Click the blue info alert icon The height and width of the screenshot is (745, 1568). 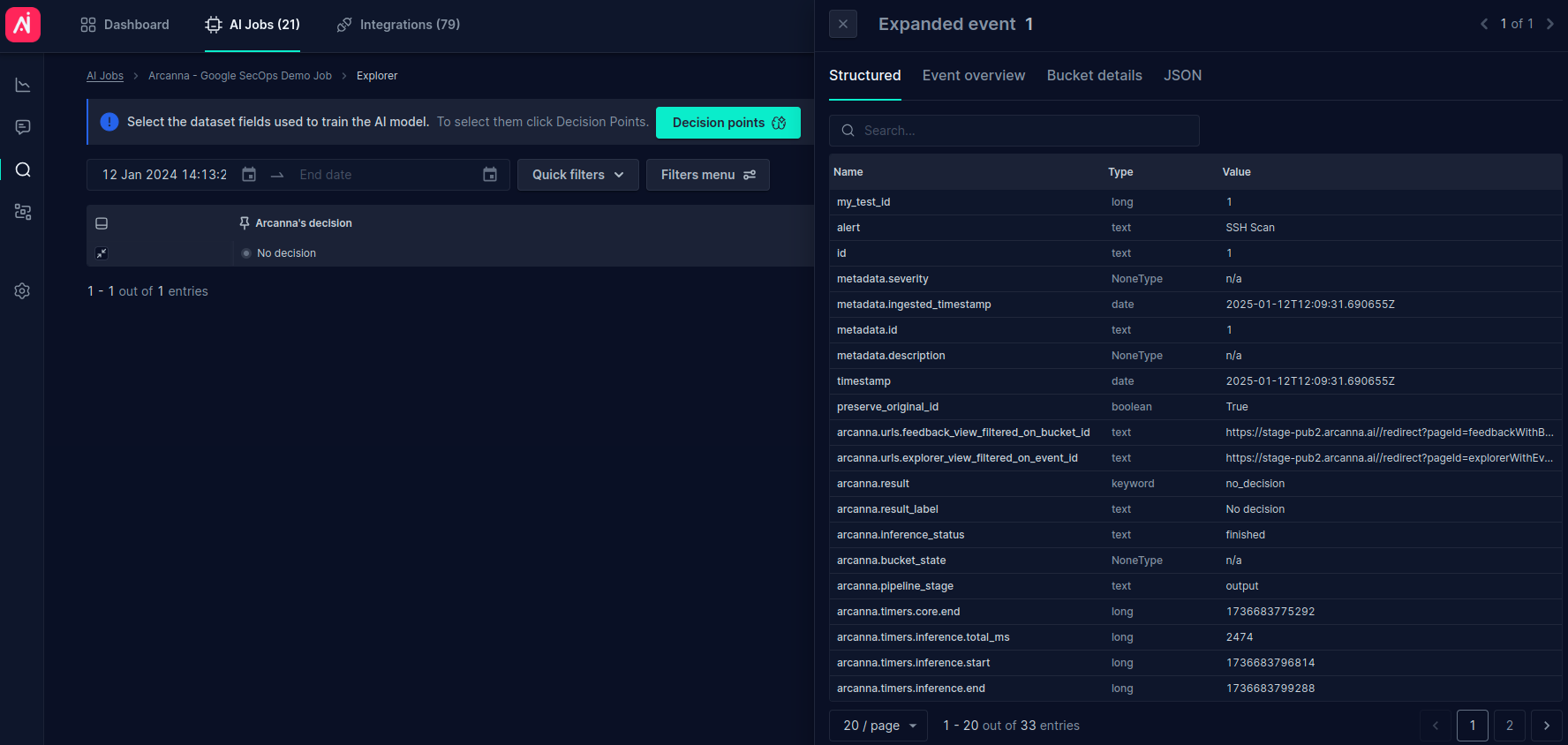click(x=109, y=122)
